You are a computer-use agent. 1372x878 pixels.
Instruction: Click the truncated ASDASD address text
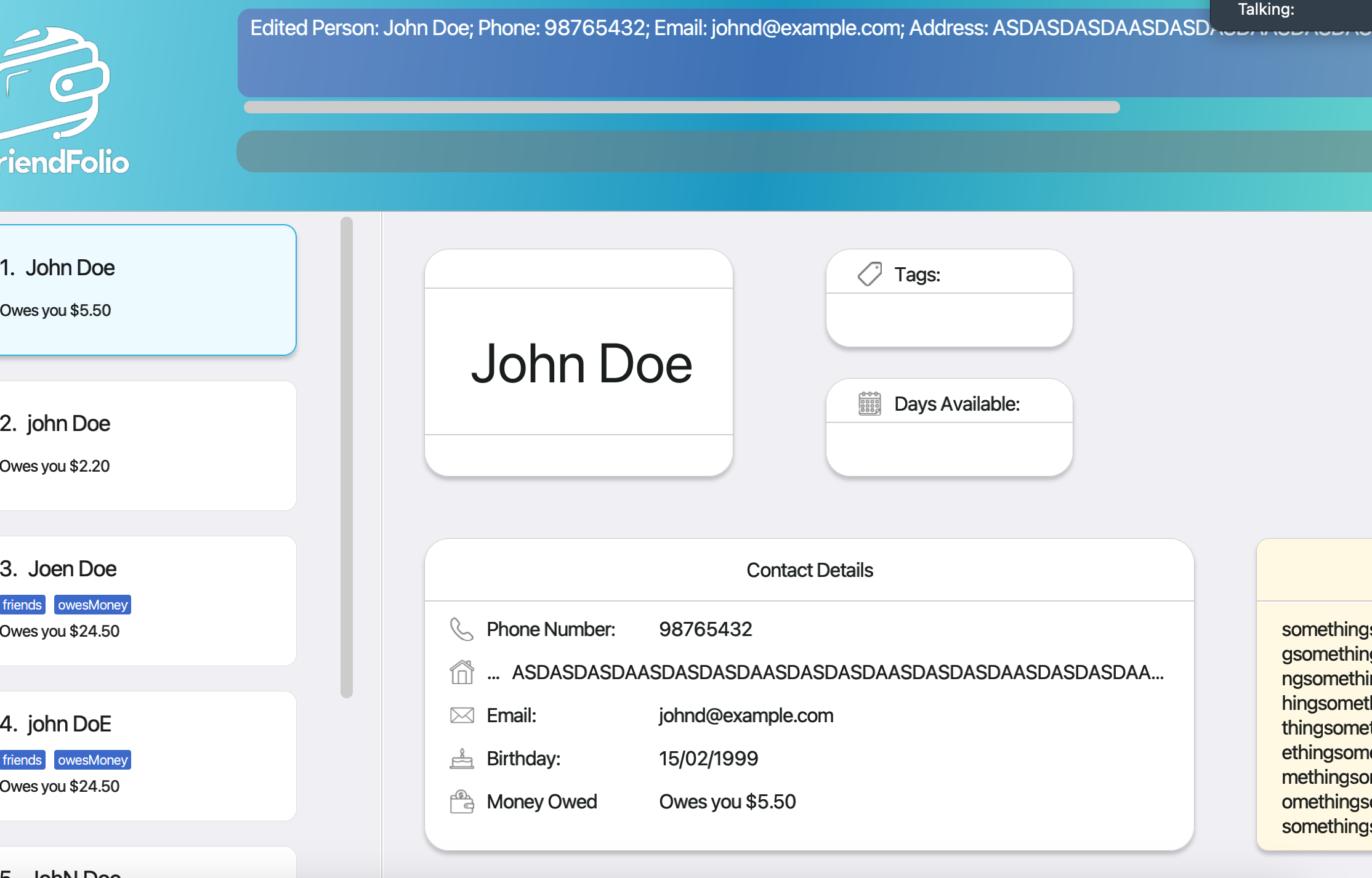click(x=837, y=672)
